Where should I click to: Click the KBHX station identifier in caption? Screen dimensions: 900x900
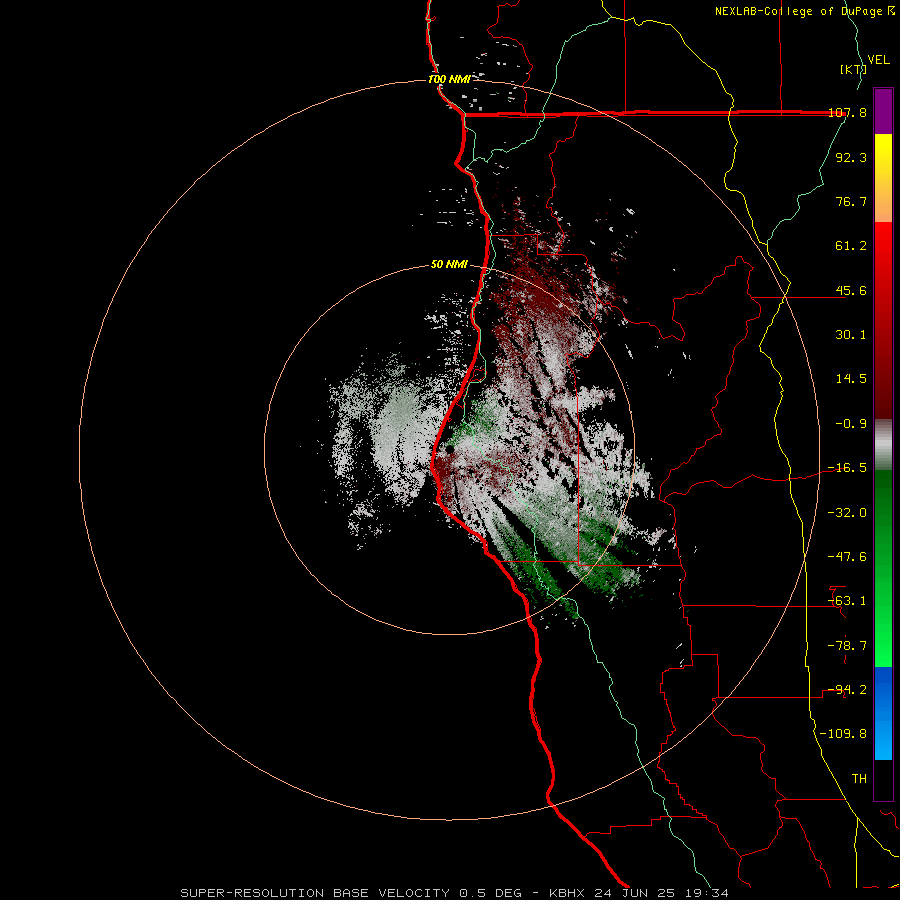pos(567,893)
